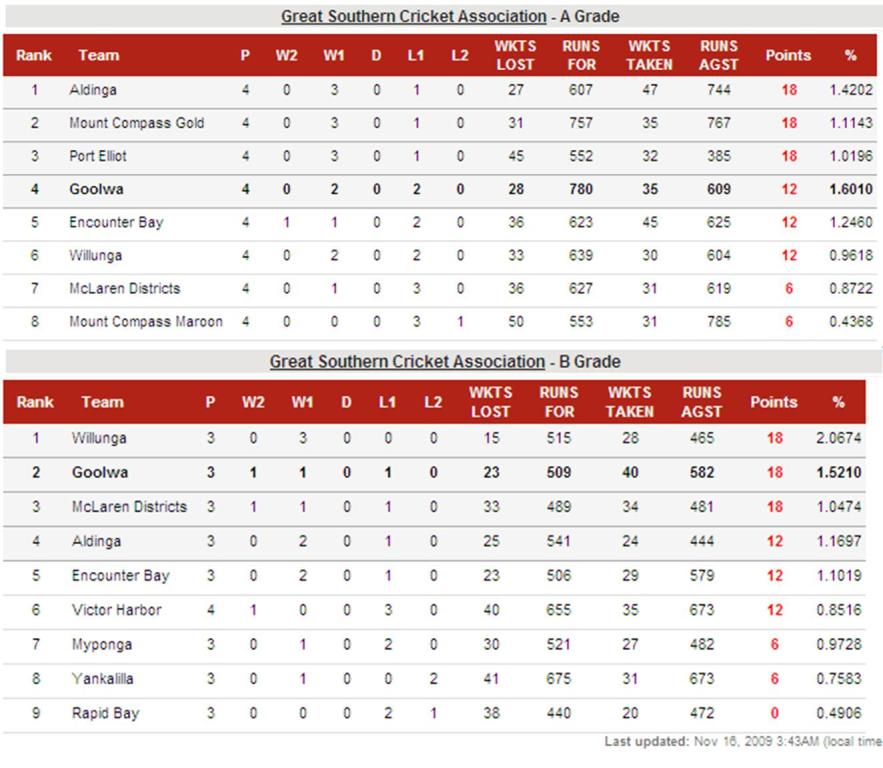
Task: Click Mount Compass Maroon team name
Action: [146, 322]
